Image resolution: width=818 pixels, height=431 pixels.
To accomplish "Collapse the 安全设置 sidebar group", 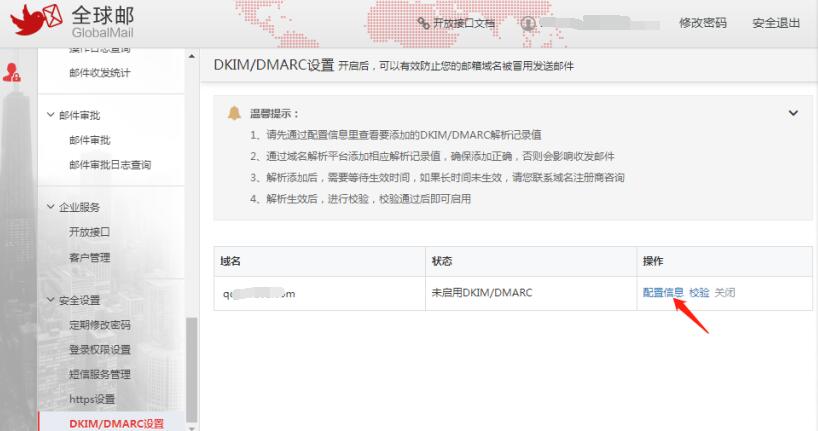I will pyautogui.click(x=51, y=300).
